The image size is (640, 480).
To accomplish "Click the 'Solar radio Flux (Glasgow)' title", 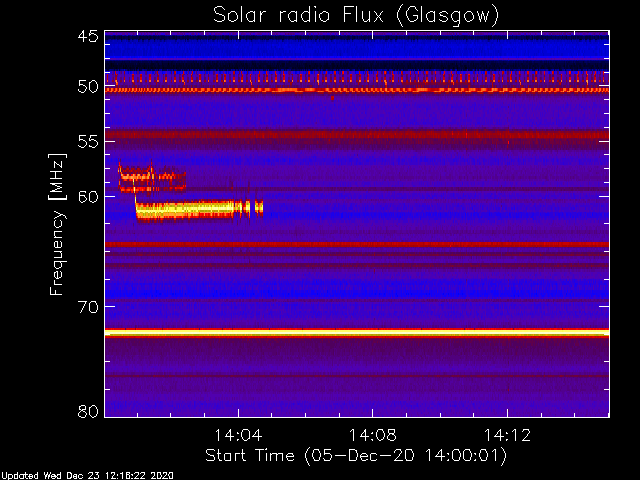I will [356, 16].
